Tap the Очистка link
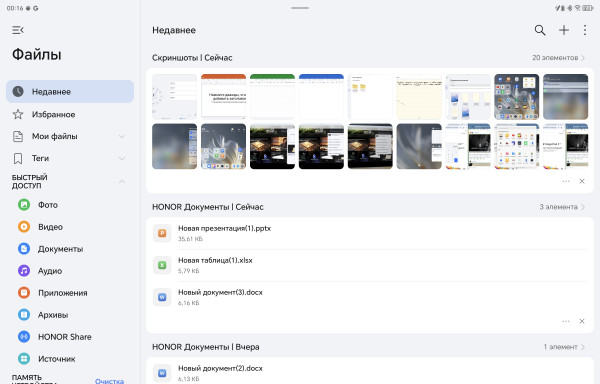This screenshot has width=600, height=384. click(109, 381)
